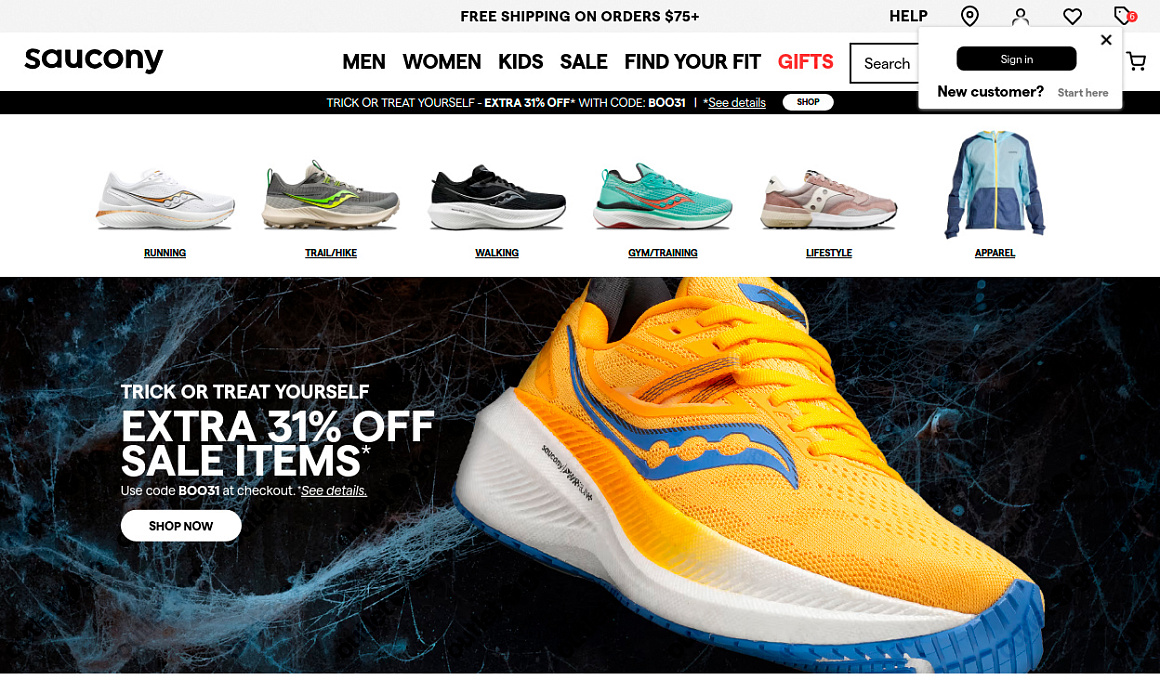Viewport: 1160px width, 680px height.
Task: Click SHOP NOW on hero banner
Action: click(x=181, y=526)
